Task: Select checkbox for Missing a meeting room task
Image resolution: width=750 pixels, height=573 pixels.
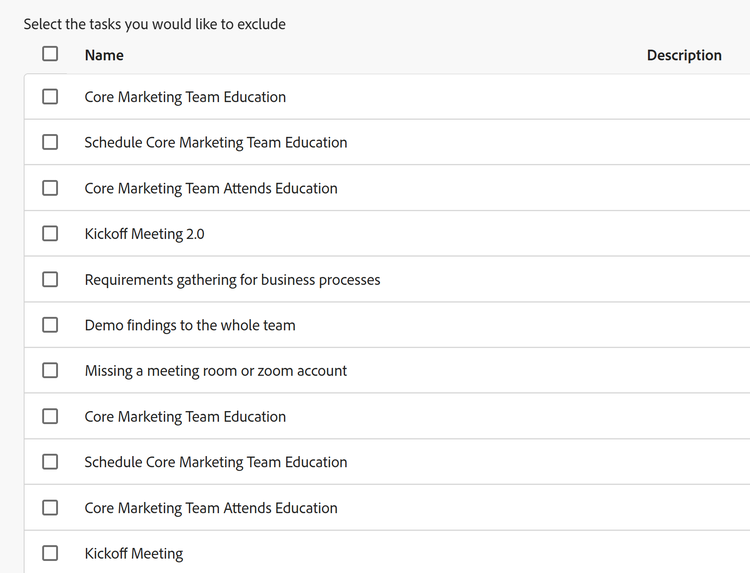Action: pos(50,371)
